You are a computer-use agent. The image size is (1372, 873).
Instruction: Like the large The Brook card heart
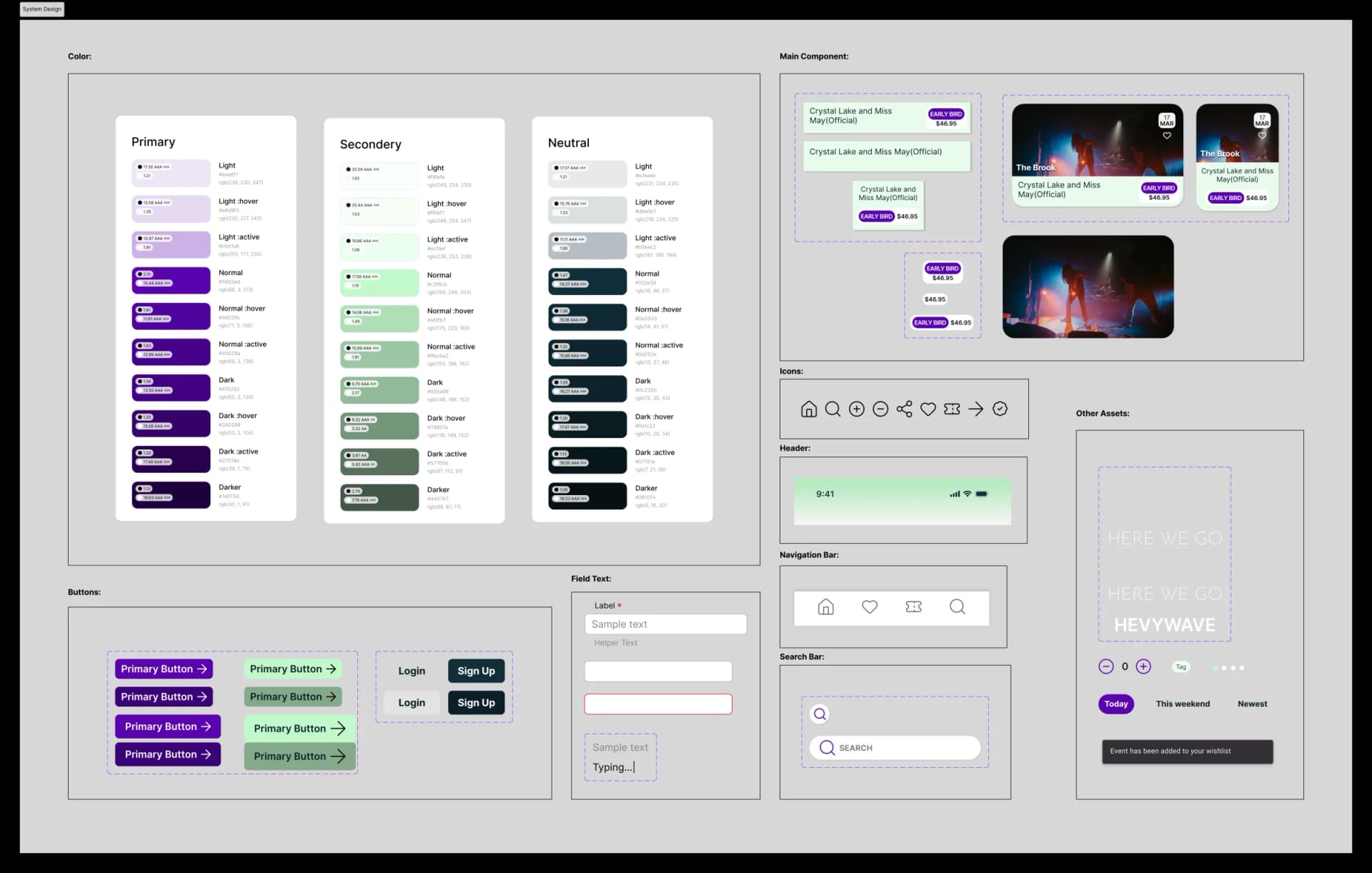1167,135
